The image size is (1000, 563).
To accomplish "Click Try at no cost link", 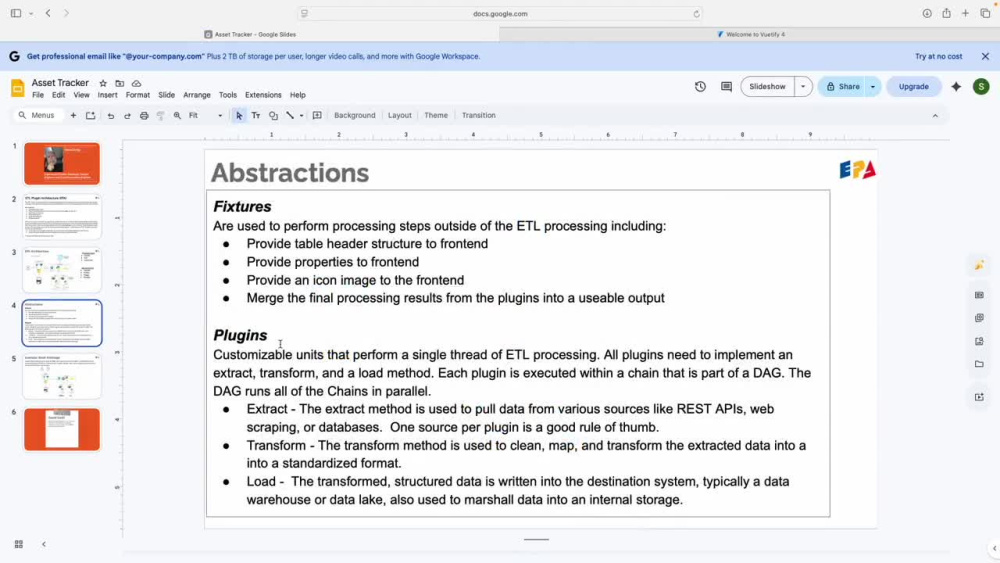I will 938,57.
